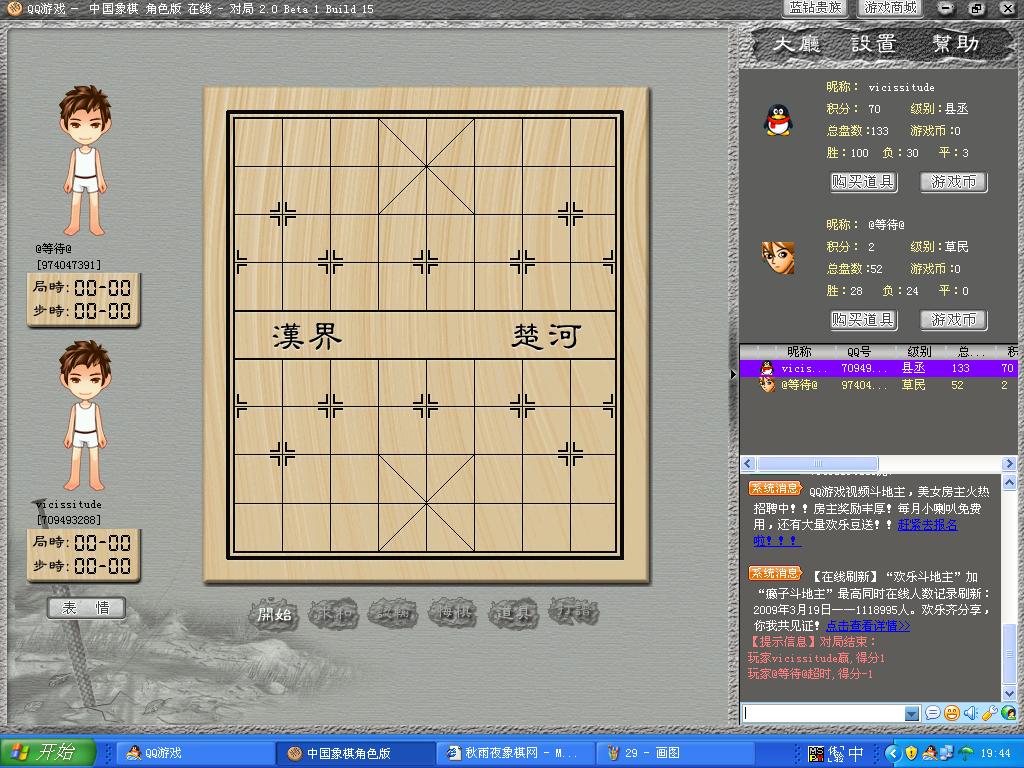Screen dimensions: 1024x768
Task: Click the yellow security shield tray icon
Action: 911,753
